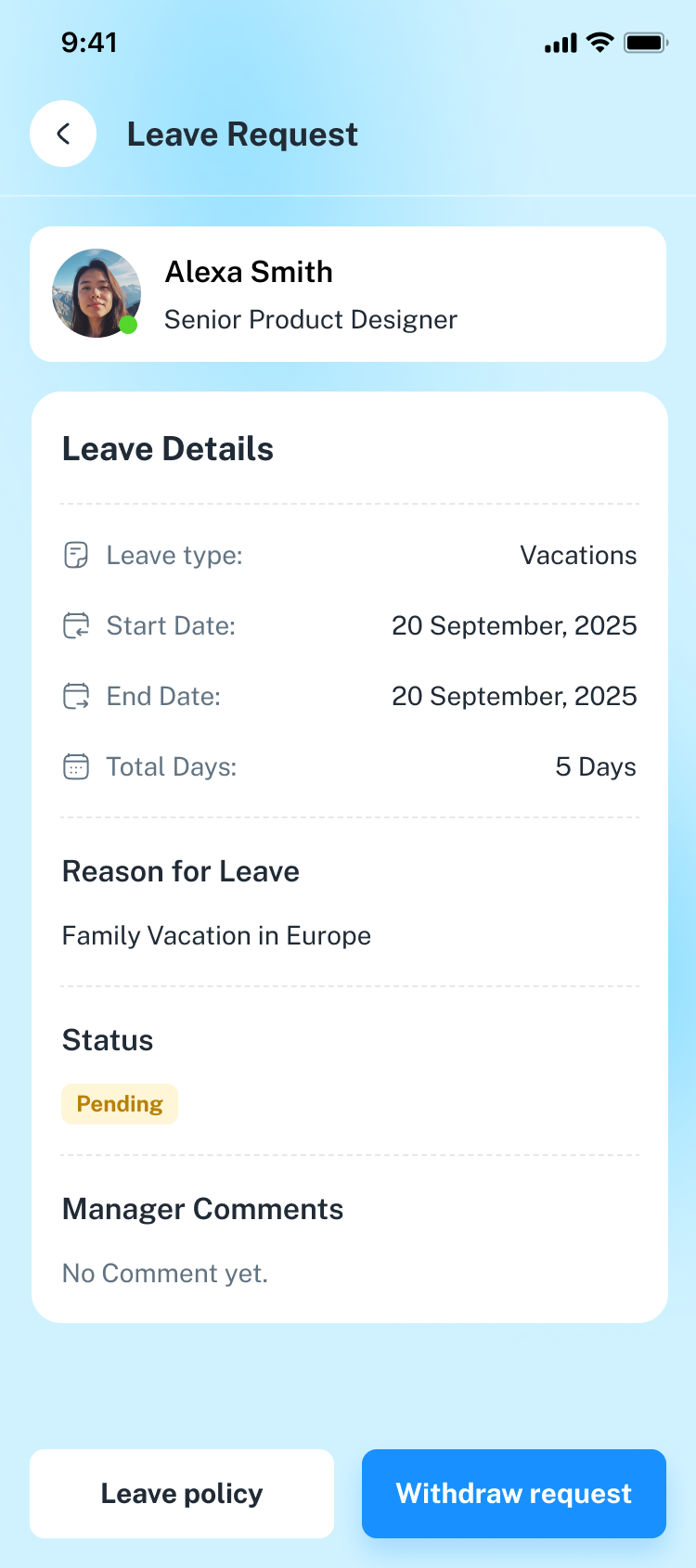The width and height of the screenshot is (696, 1568).
Task: Click the green online status dot
Action: 129,325
